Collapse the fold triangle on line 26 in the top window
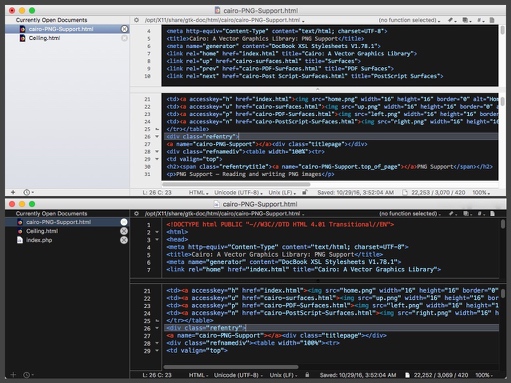 (157, 136)
